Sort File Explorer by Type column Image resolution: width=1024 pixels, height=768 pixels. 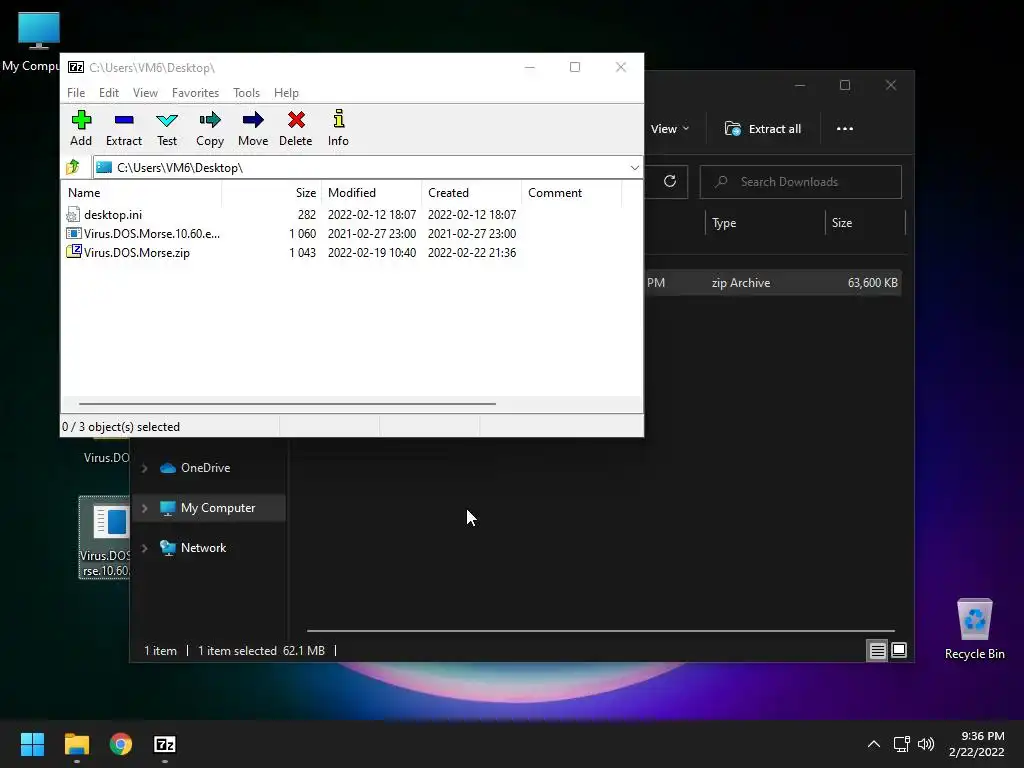[765, 223]
